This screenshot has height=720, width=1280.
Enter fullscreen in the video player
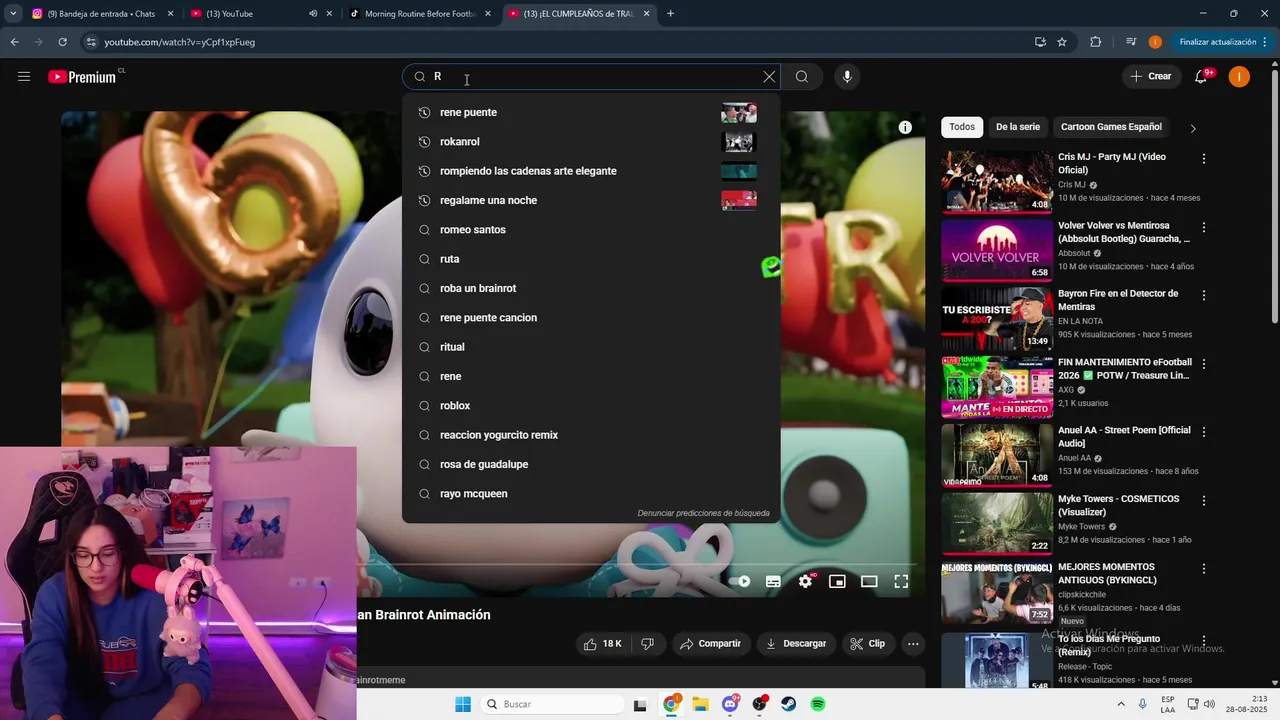click(901, 581)
